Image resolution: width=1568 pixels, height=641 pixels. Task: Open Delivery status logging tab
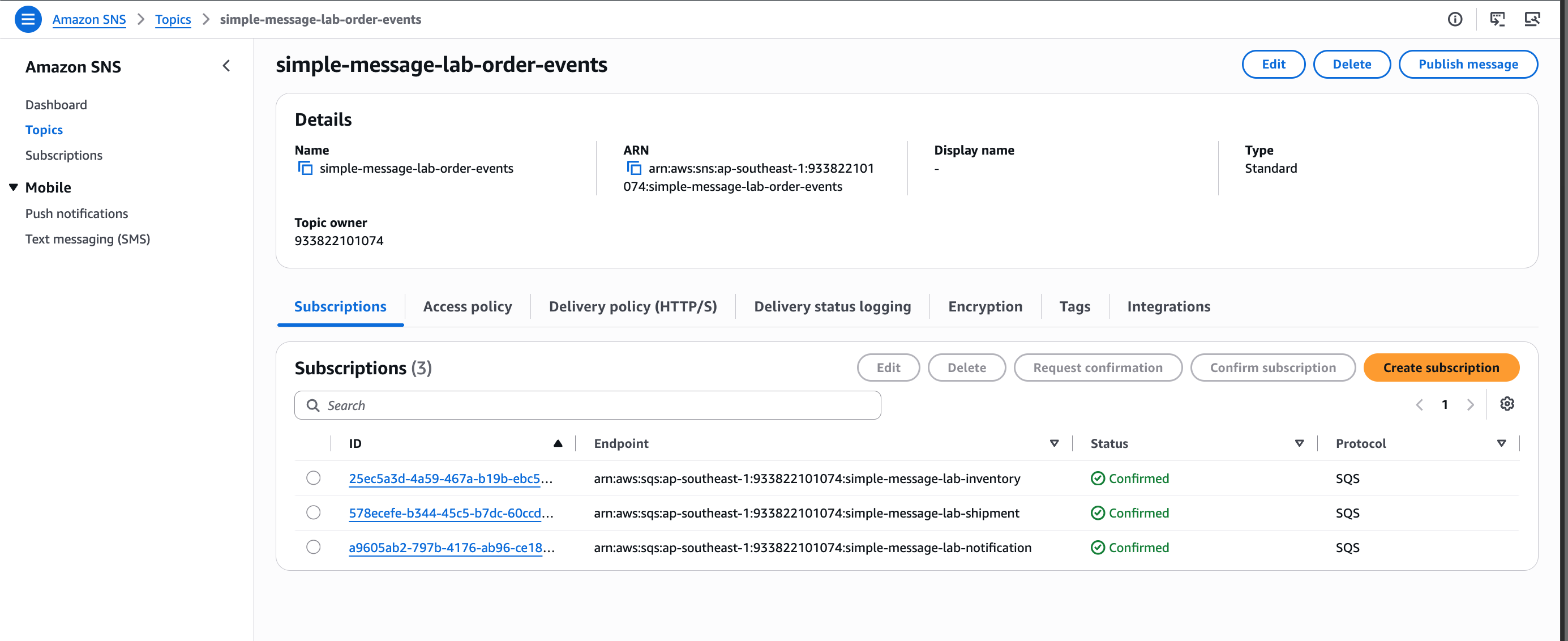[x=832, y=306]
